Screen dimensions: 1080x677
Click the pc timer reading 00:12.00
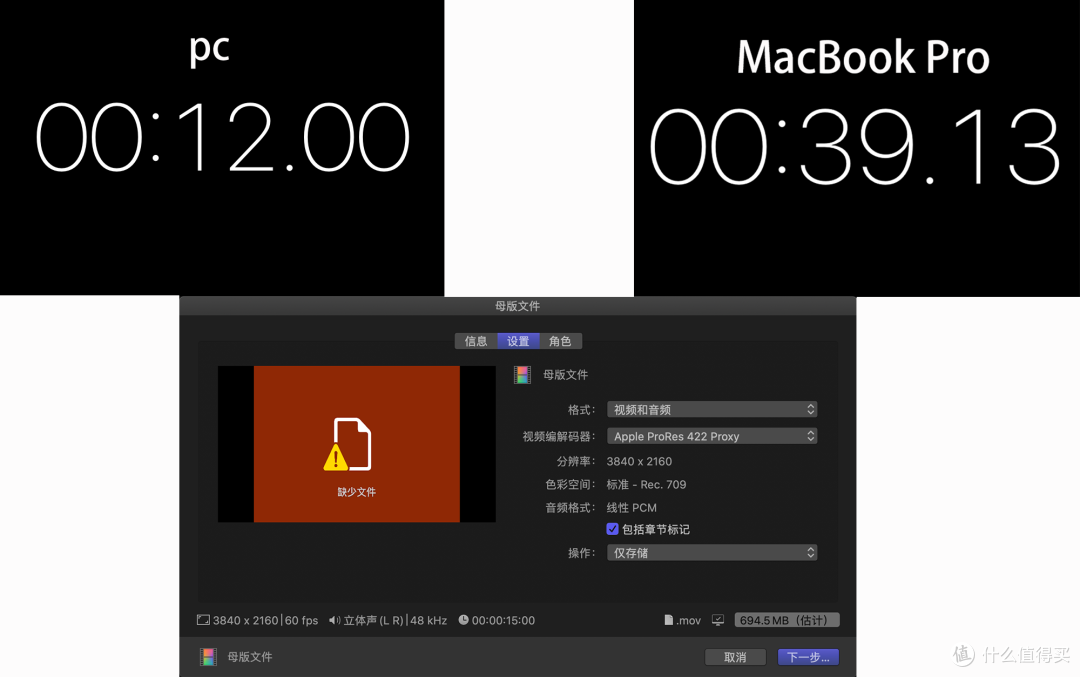222,138
